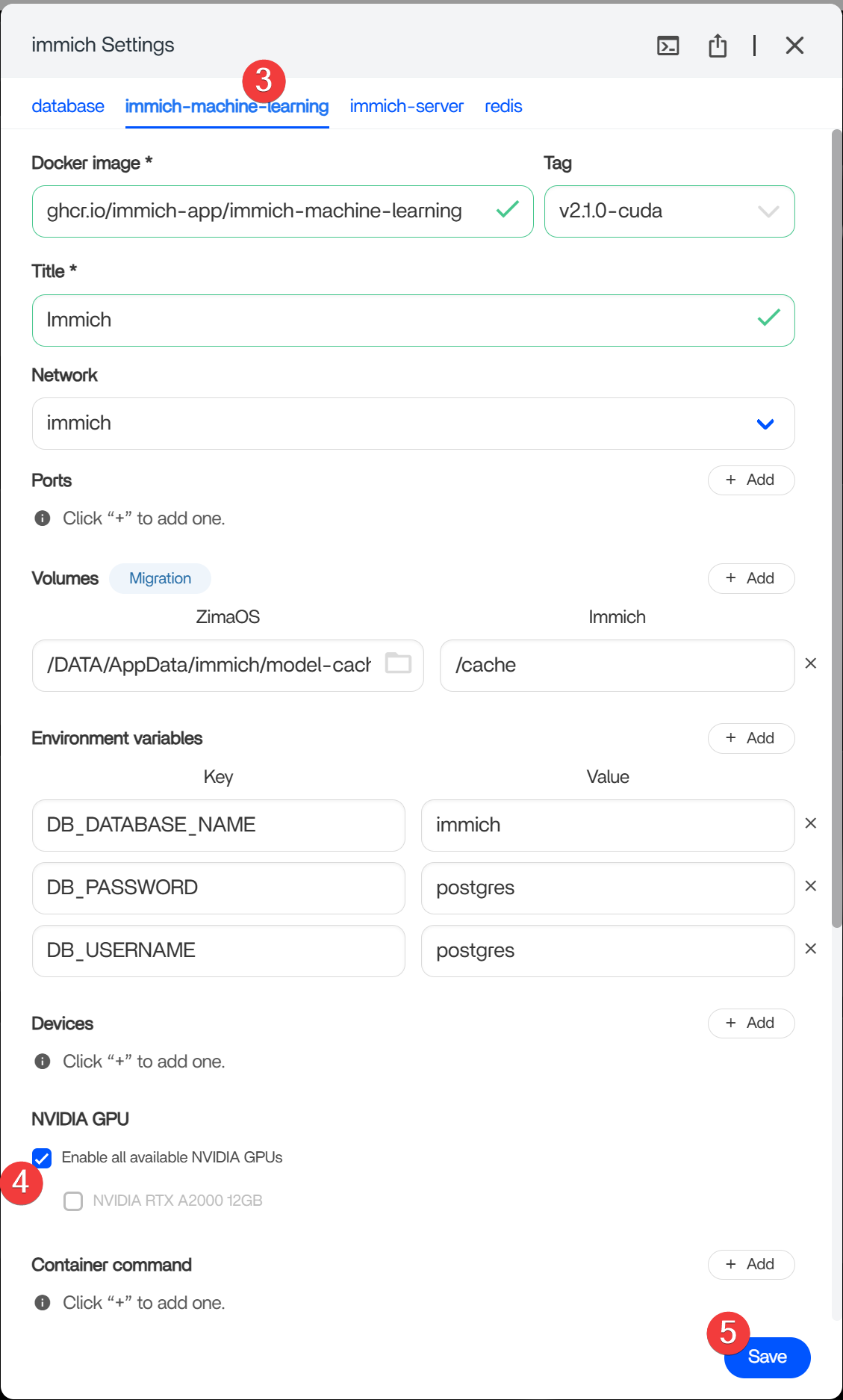Remove the DB_USERNAME variable row
Screen dimensions: 843x1400
click(811, 949)
